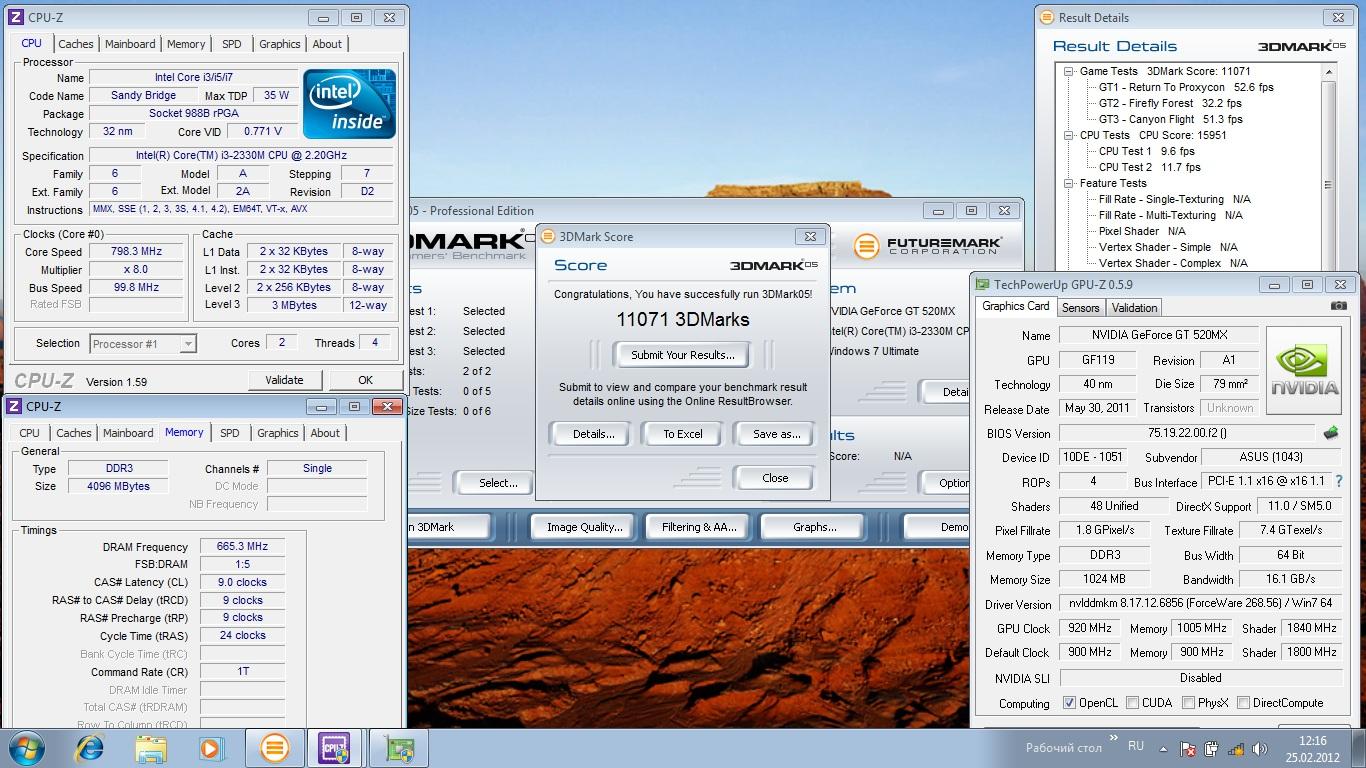Screen dimensions: 1366x768
Task: Switch to the CPU-Z taskbar button
Action: click(335, 748)
